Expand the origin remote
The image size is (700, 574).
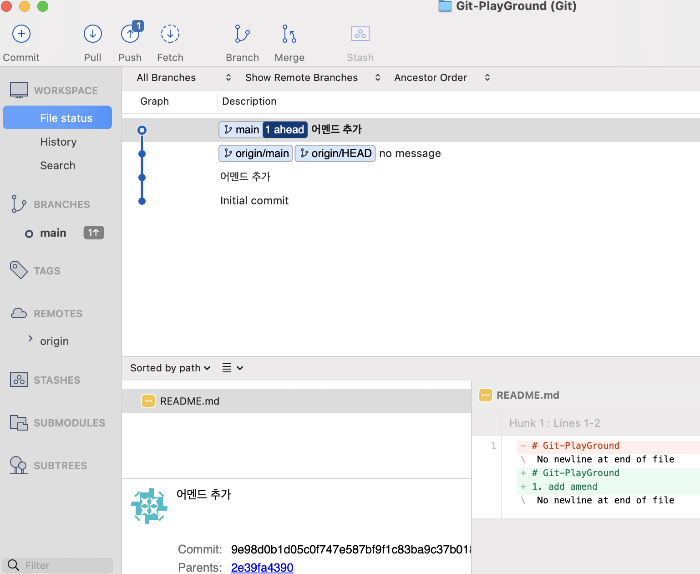click(30, 338)
